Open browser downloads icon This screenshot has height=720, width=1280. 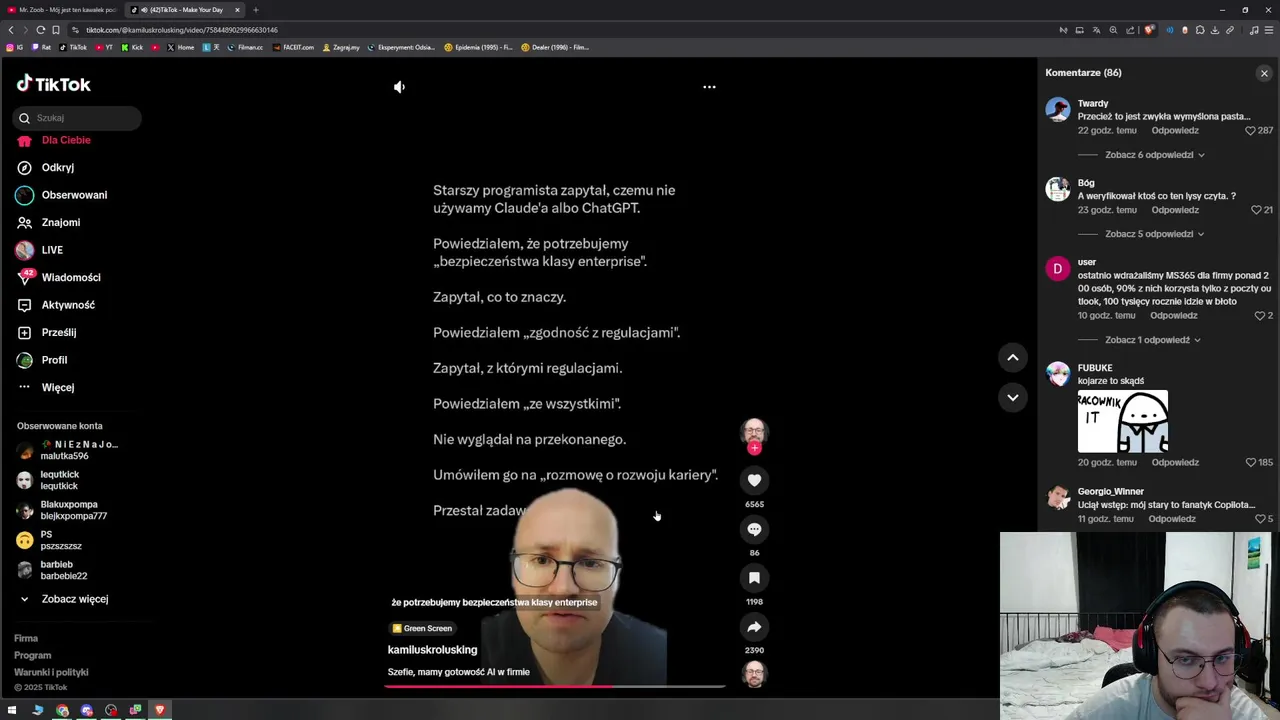[x=1214, y=30]
